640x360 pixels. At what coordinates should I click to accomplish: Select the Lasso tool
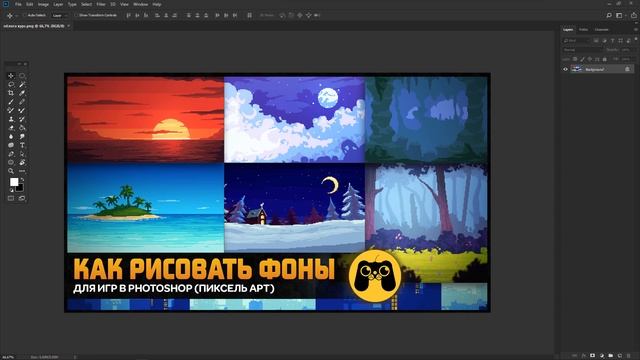[11, 84]
